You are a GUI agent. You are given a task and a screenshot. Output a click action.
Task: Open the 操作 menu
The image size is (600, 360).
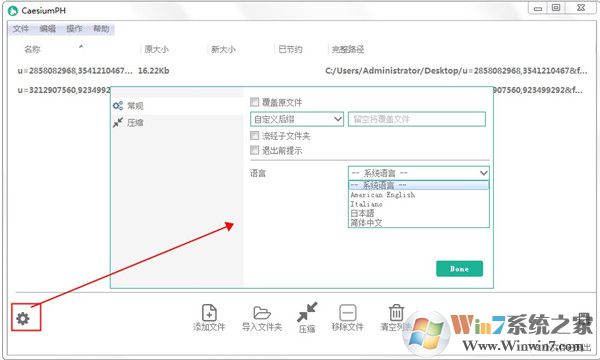pyautogui.click(x=74, y=29)
